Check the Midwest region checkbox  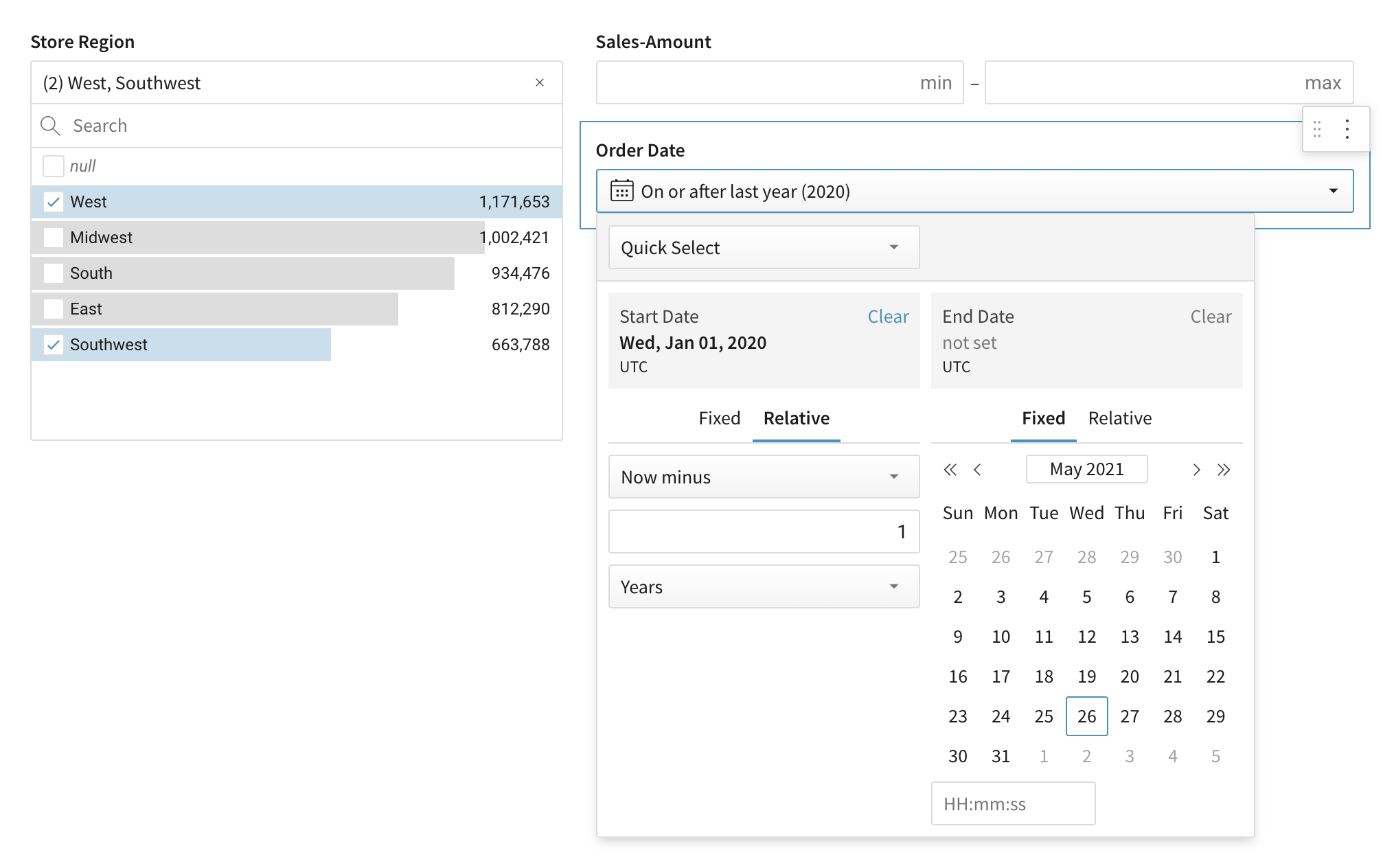click(x=54, y=238)
